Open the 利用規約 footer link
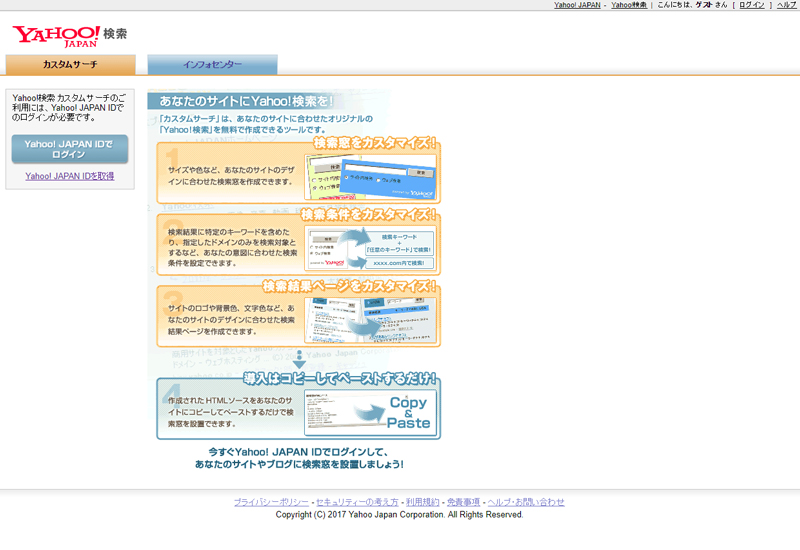Screen dimensions: 800x550 [x=422, y=502]
